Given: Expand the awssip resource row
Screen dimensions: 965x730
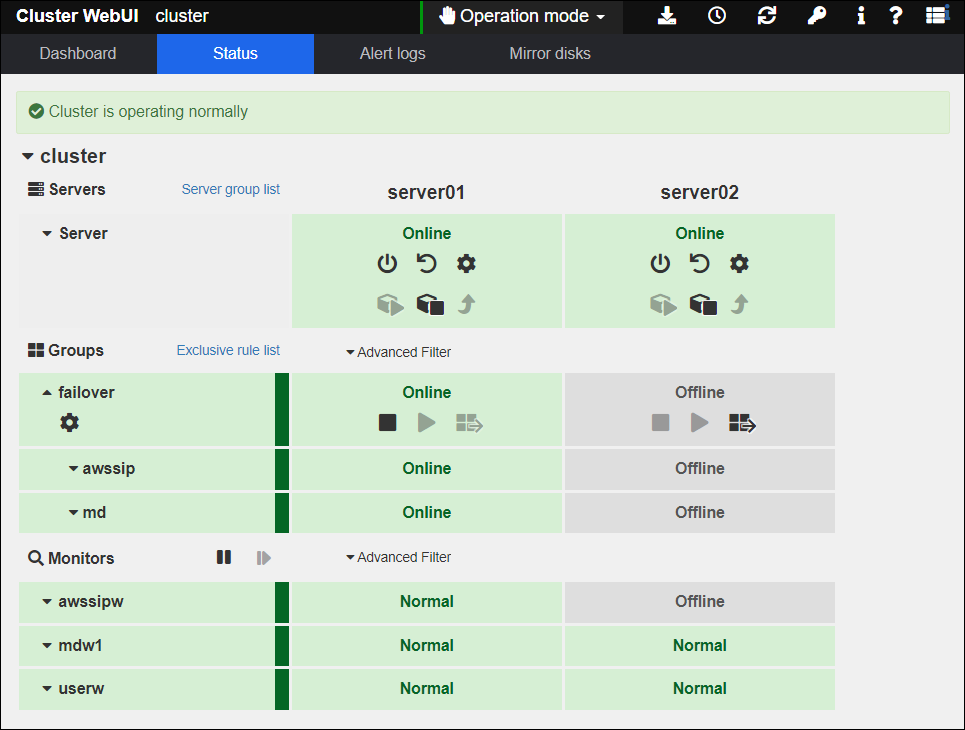Looking at the screenshot, I should coord(73,468).
